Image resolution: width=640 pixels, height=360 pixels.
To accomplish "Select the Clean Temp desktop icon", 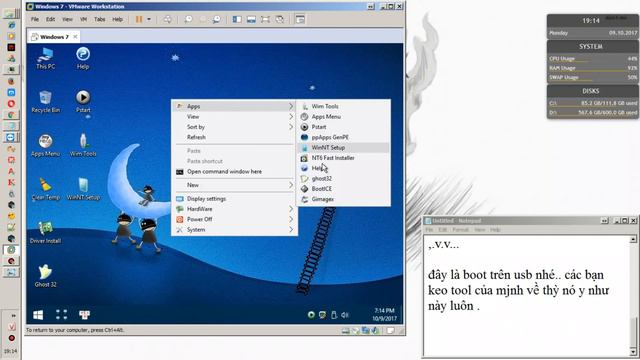I will 45,189.
